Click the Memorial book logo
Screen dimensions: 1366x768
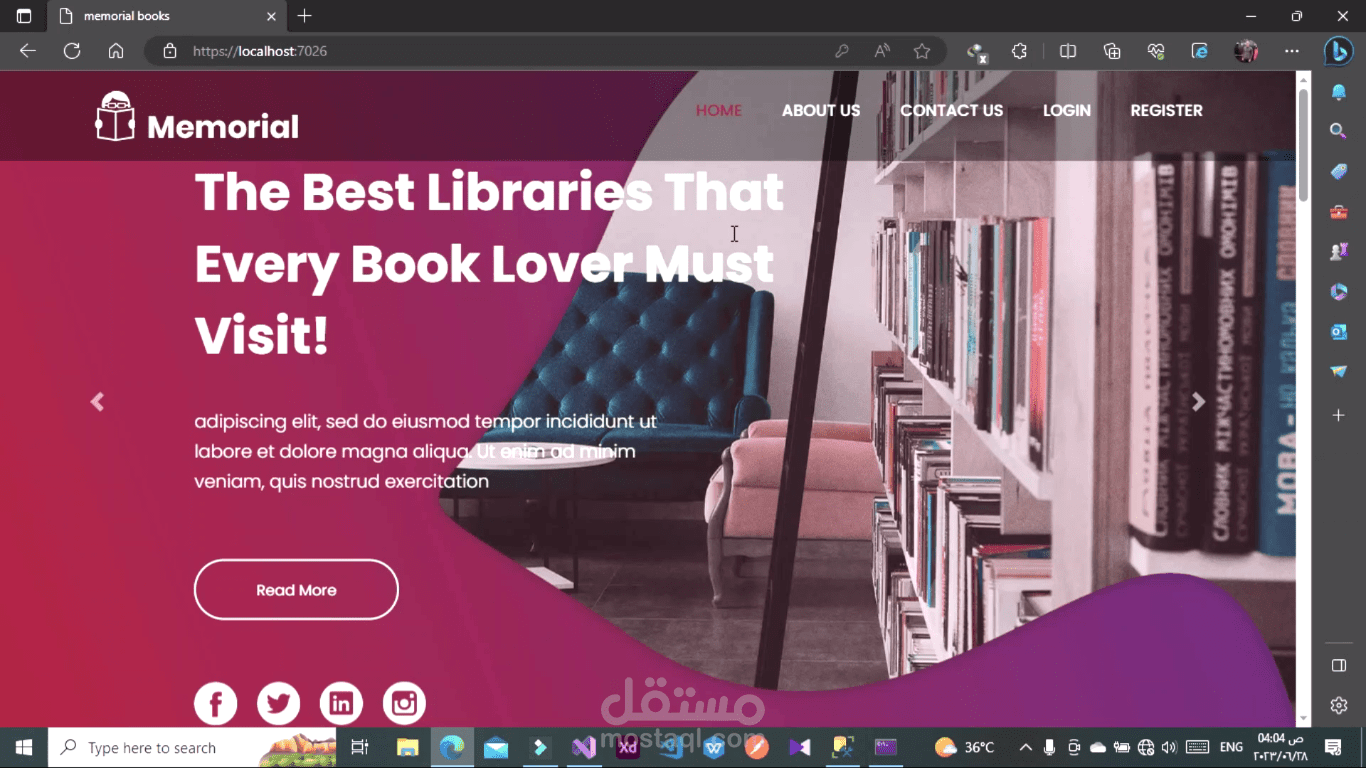pos(115,114)
